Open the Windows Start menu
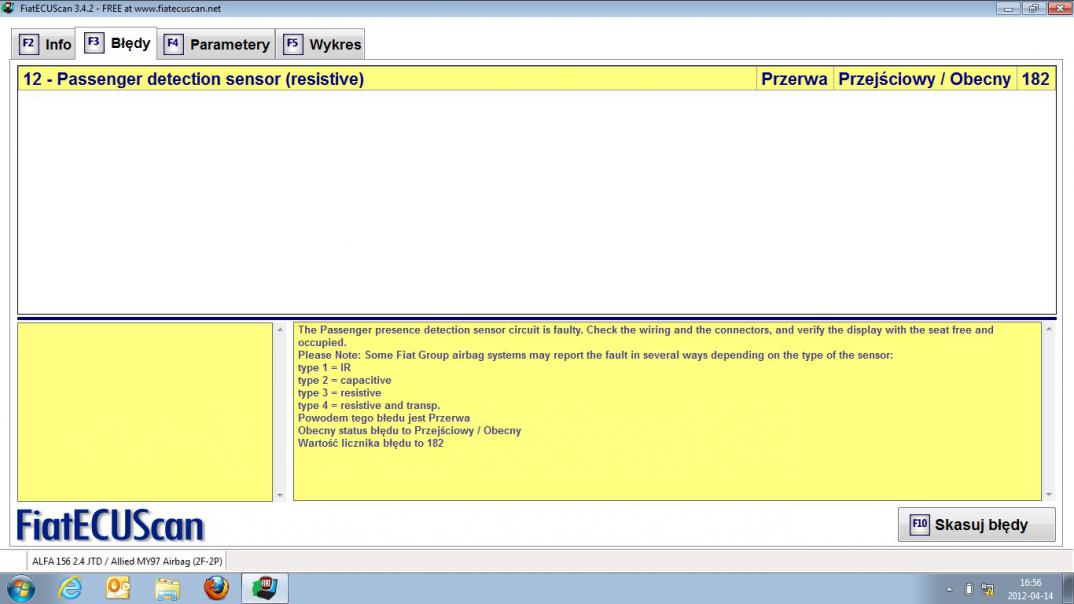Image resolution: width=1074 pixels, height=604 pixels. (21, 588)
